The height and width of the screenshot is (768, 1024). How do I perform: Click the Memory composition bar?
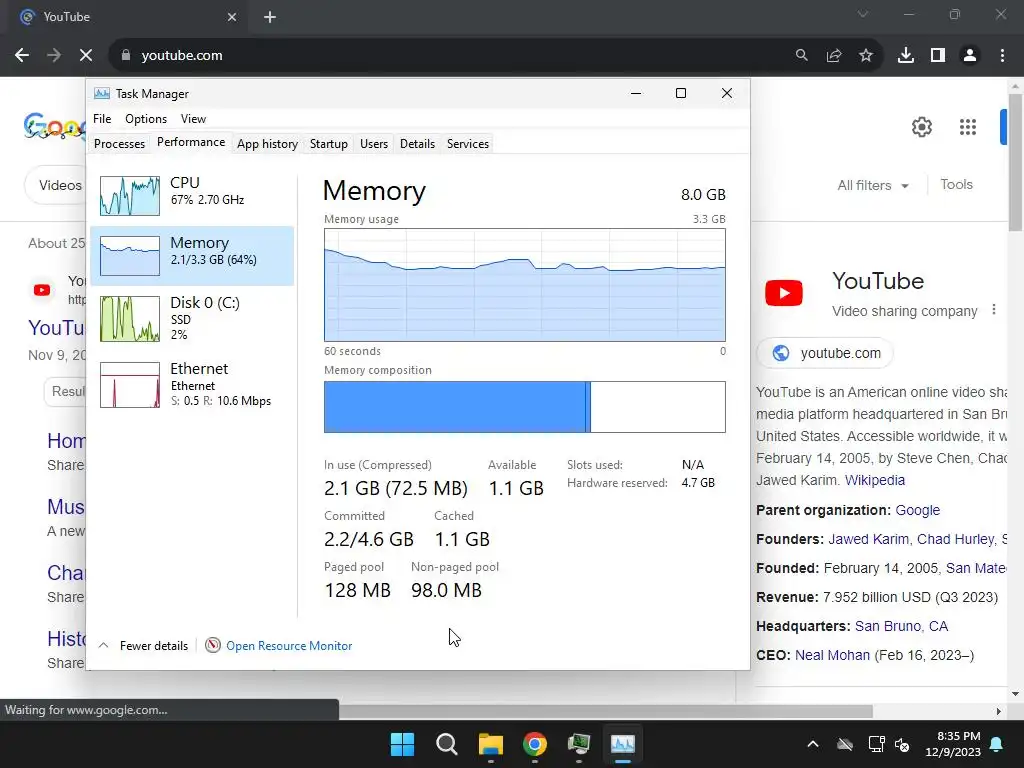(x=524, y=407)
